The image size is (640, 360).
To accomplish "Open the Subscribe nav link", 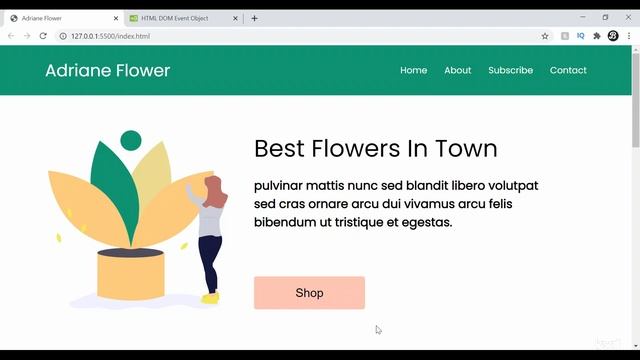I will tap(510, 70).
